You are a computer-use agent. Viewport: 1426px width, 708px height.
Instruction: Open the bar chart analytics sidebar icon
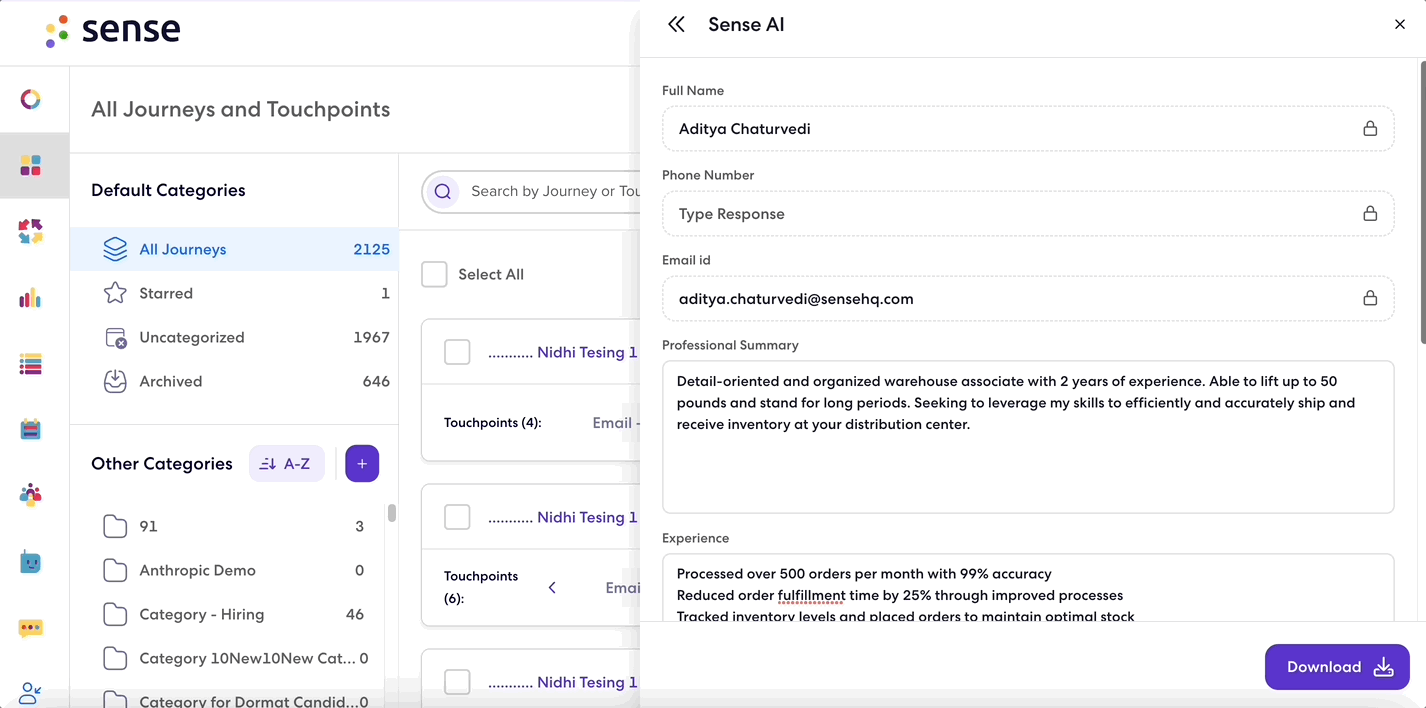31,298
